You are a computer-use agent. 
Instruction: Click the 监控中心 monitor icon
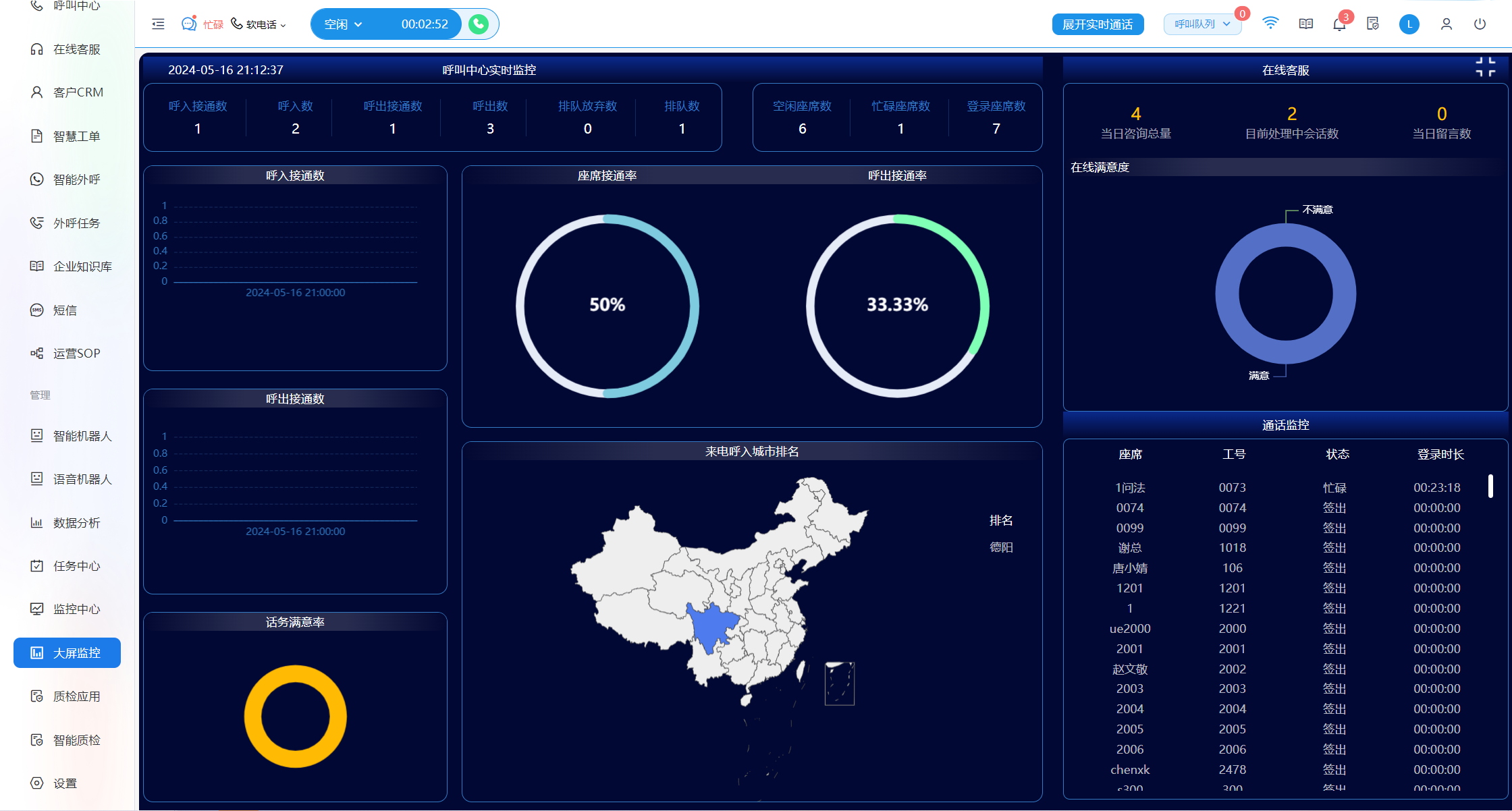click(x=36, y=609)
